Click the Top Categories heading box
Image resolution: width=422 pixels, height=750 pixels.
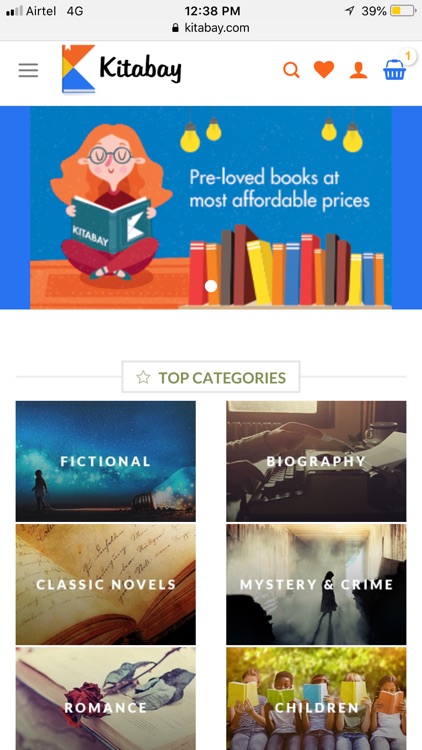(x=211, y=377)
